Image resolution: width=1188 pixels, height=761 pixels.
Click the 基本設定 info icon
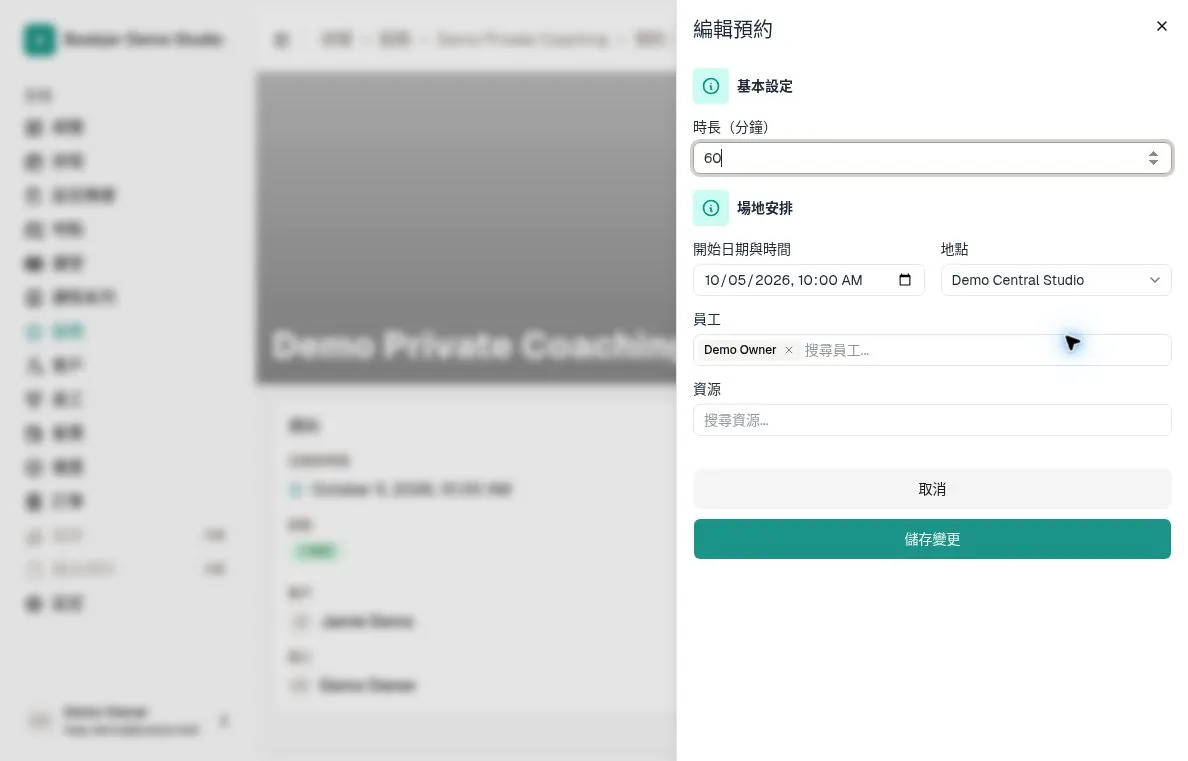click(711, 86)
